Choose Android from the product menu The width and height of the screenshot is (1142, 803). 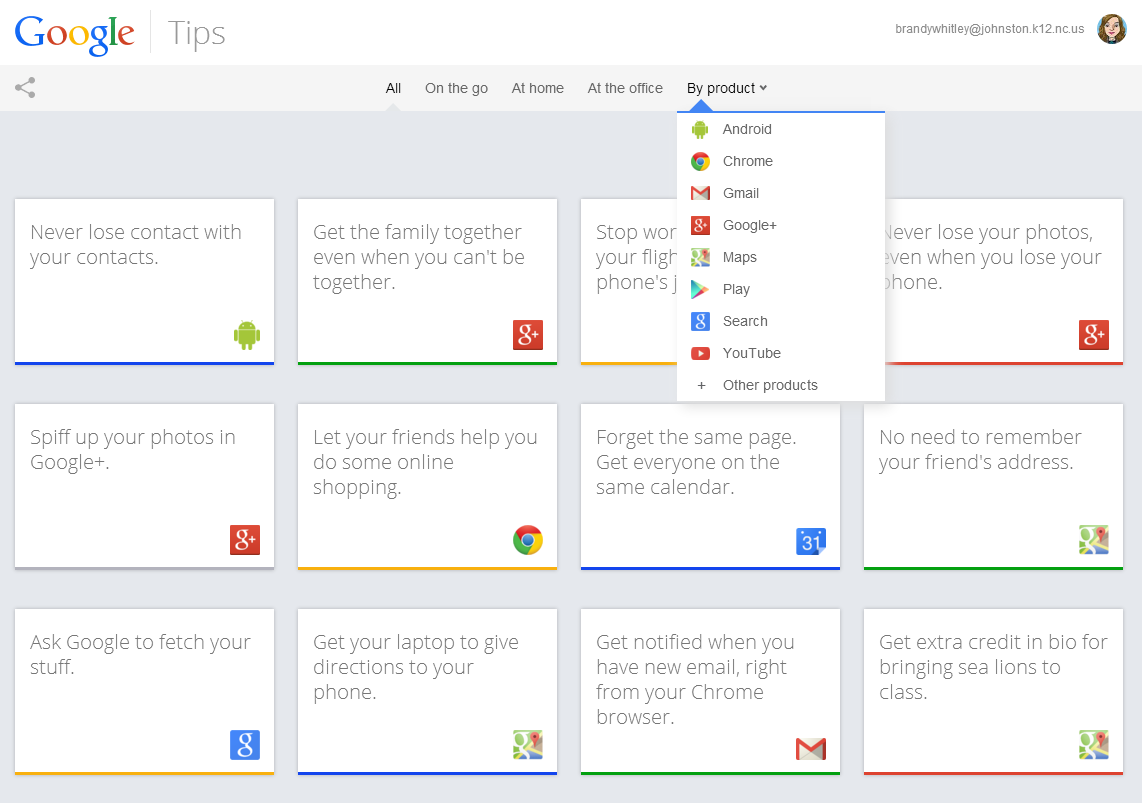tap(781, 130)
